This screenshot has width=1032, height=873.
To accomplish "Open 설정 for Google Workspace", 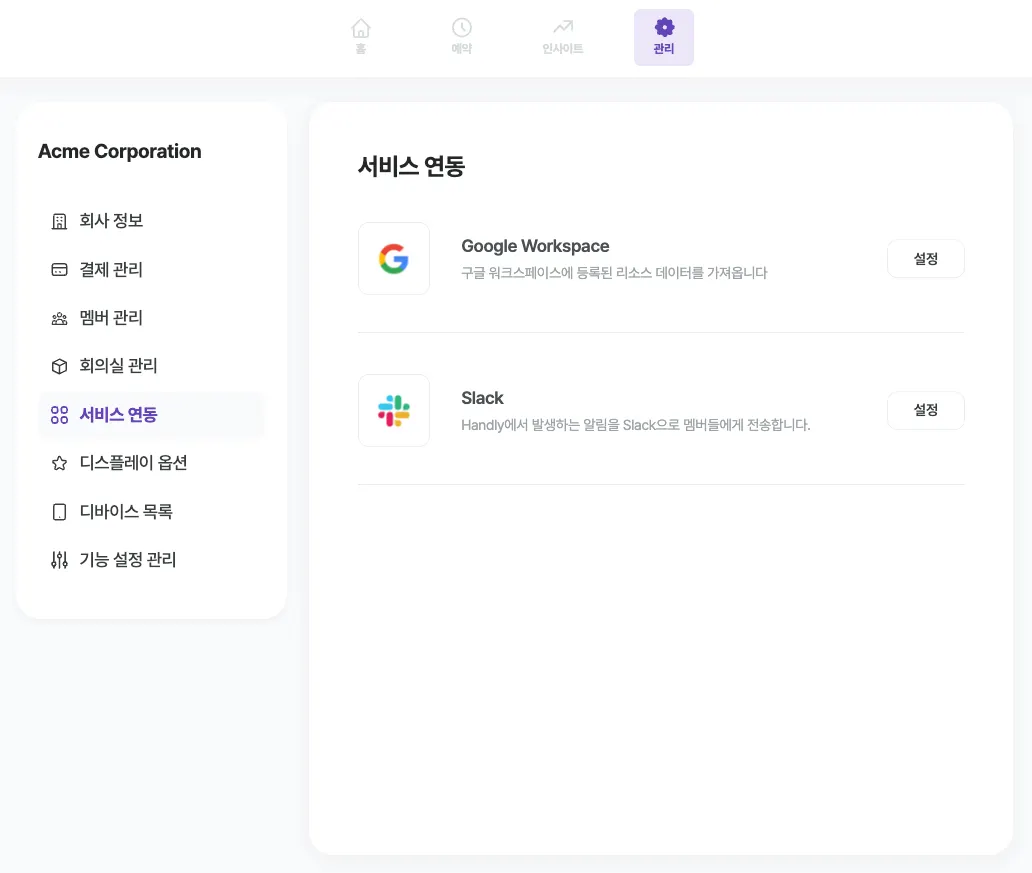I will point(925,258).
